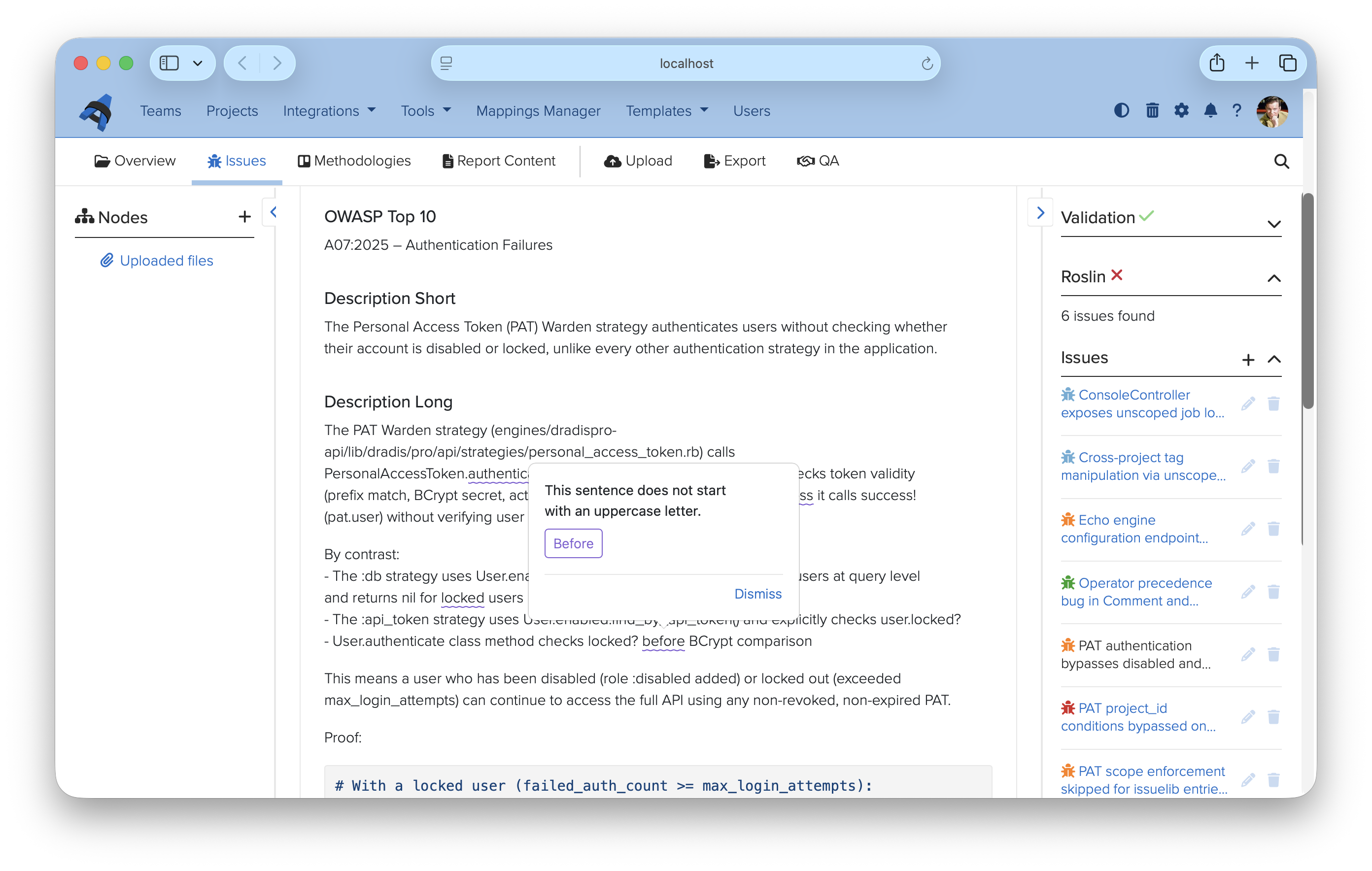Expand the Templates dropdown
This screenshot has height=871, width=1372.
(667, 110)
